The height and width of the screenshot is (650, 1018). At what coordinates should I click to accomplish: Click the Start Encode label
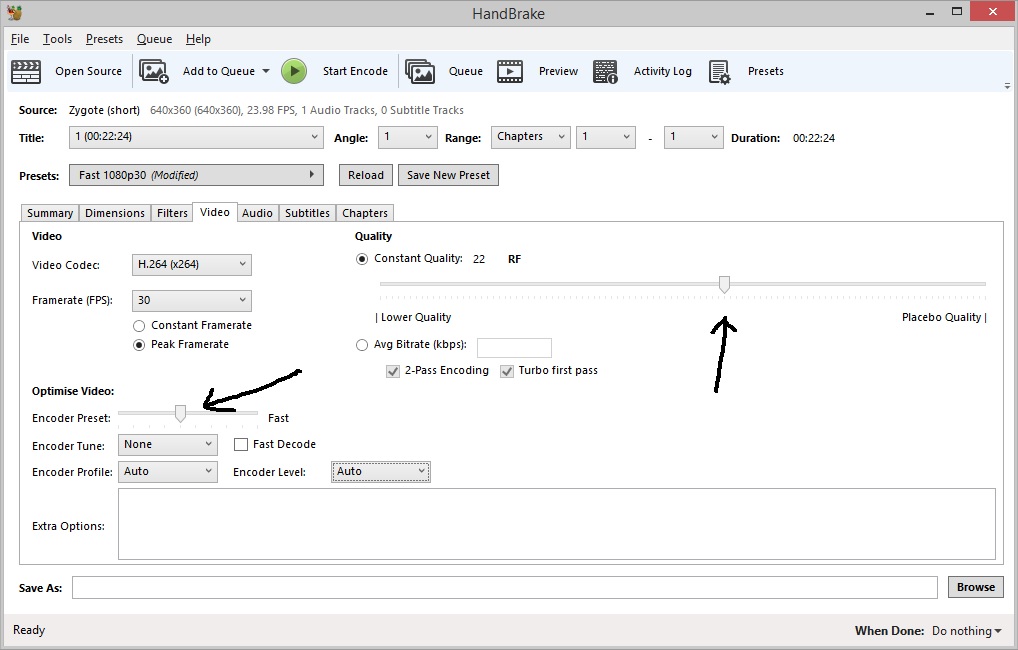(355, 71)
